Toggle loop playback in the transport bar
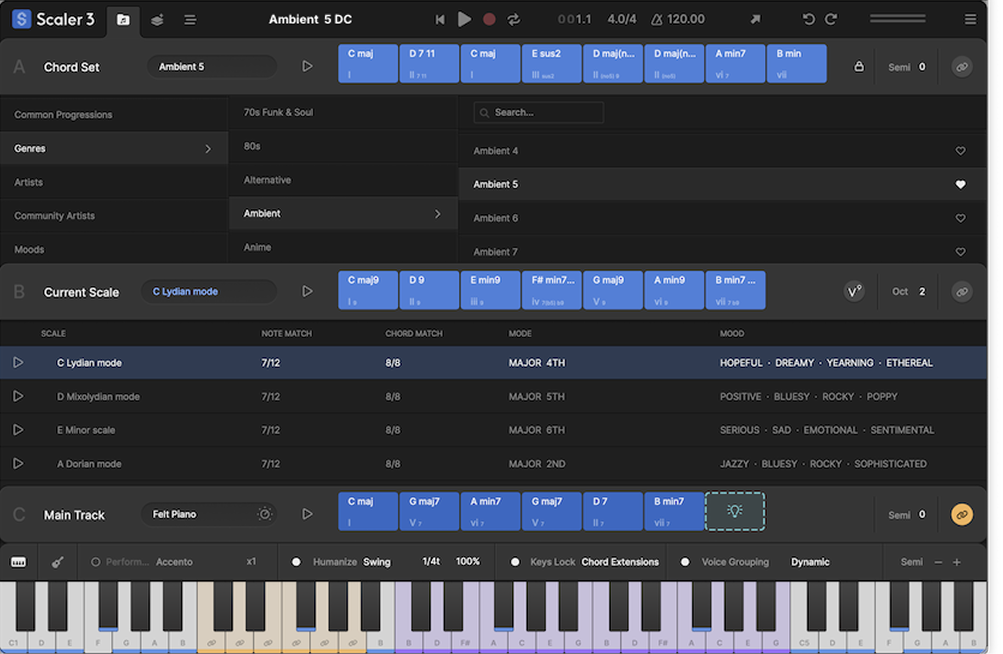This screenshot has height=654, width=1003. click(x=514, y=19)
